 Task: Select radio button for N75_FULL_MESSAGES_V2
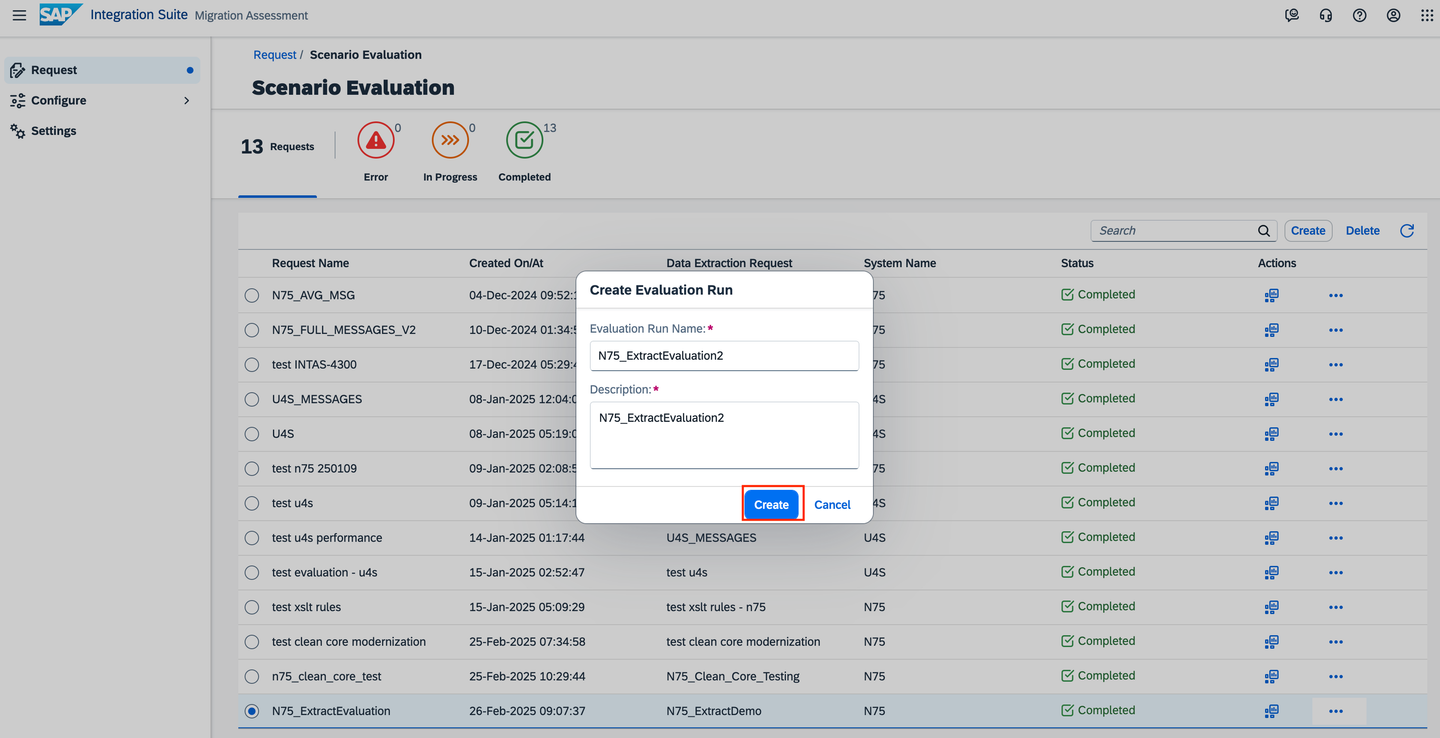(252, 330)
